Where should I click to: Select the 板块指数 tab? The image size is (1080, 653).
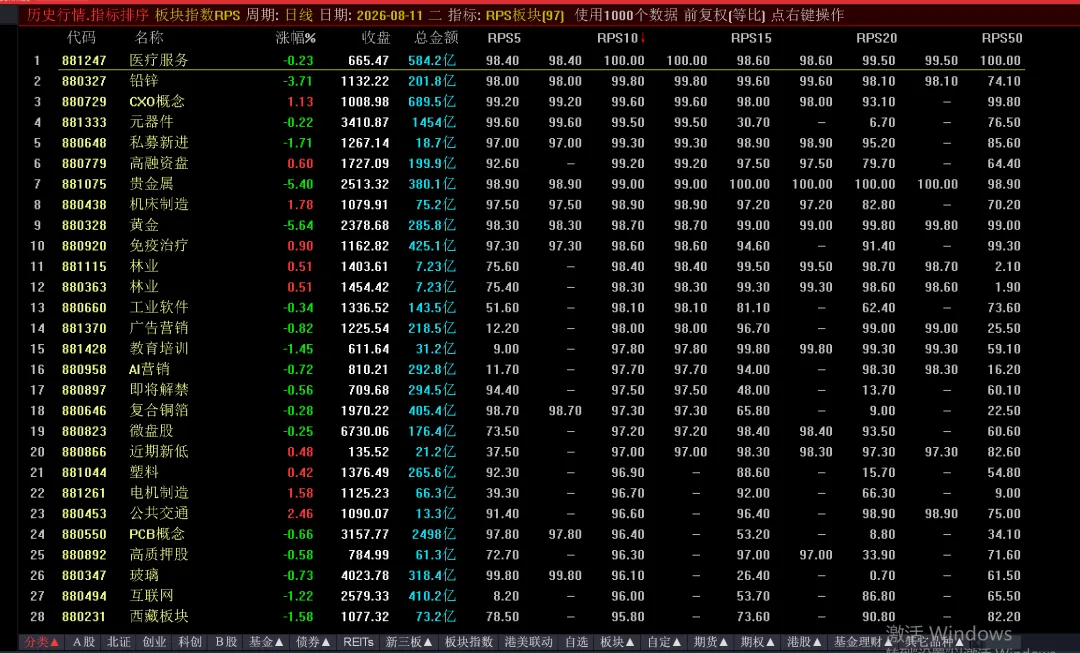pos(469,642)
